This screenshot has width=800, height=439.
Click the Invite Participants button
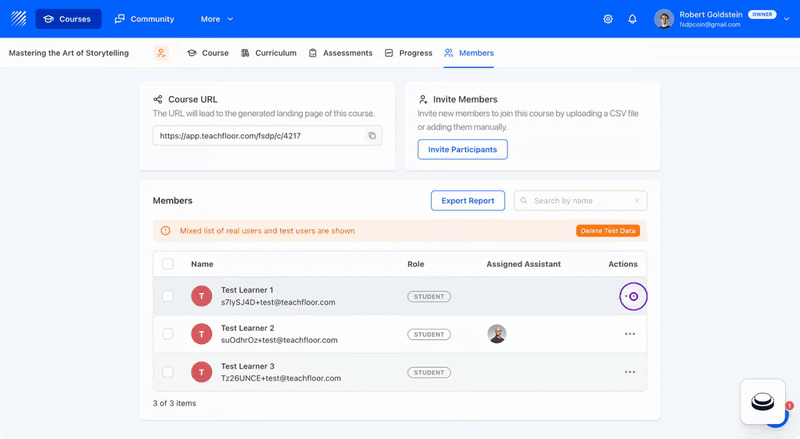coord(462,149)
